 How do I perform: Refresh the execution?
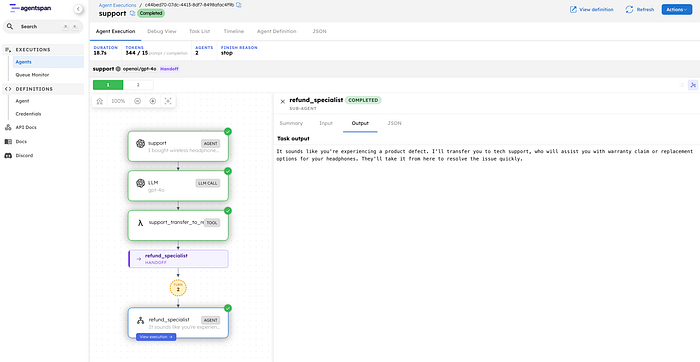pyautogui.click(x=640, y=9)
